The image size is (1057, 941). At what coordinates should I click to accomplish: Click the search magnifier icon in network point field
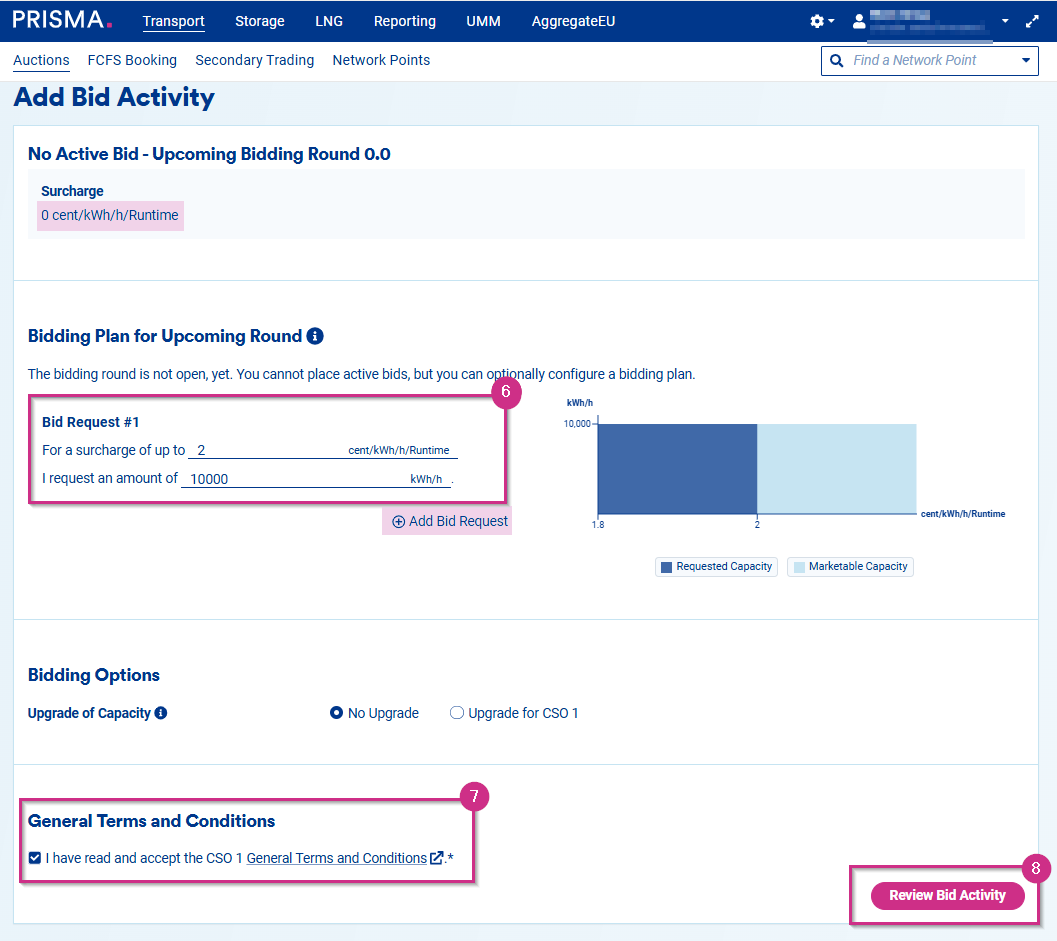(836, 60)
